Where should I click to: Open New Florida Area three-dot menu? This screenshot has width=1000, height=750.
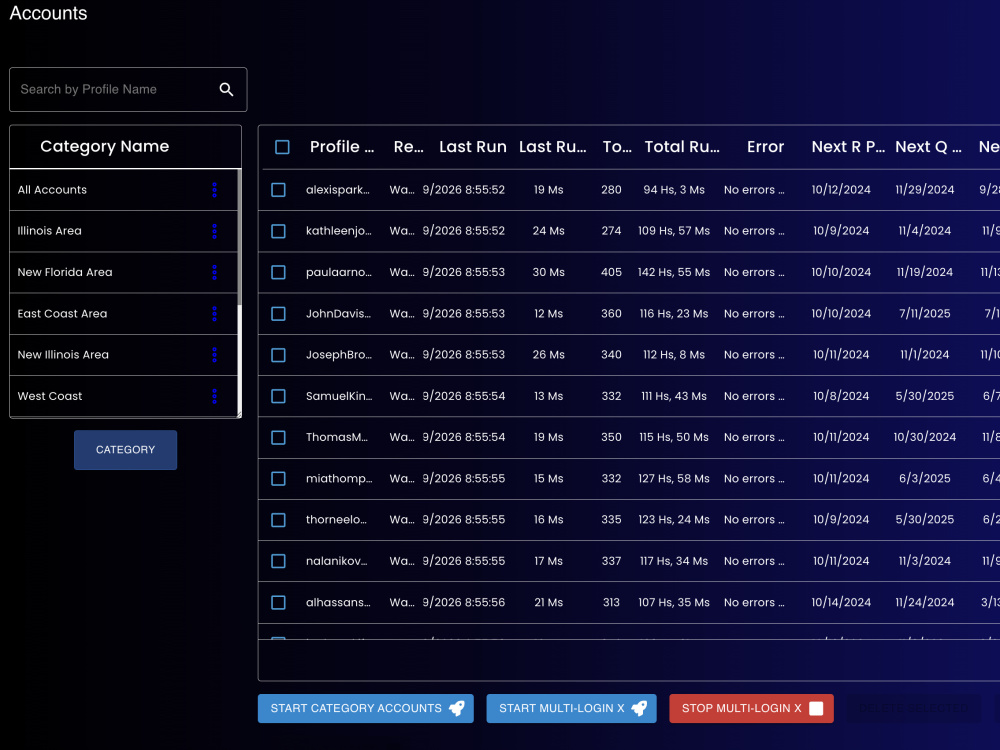click(214, 272)
